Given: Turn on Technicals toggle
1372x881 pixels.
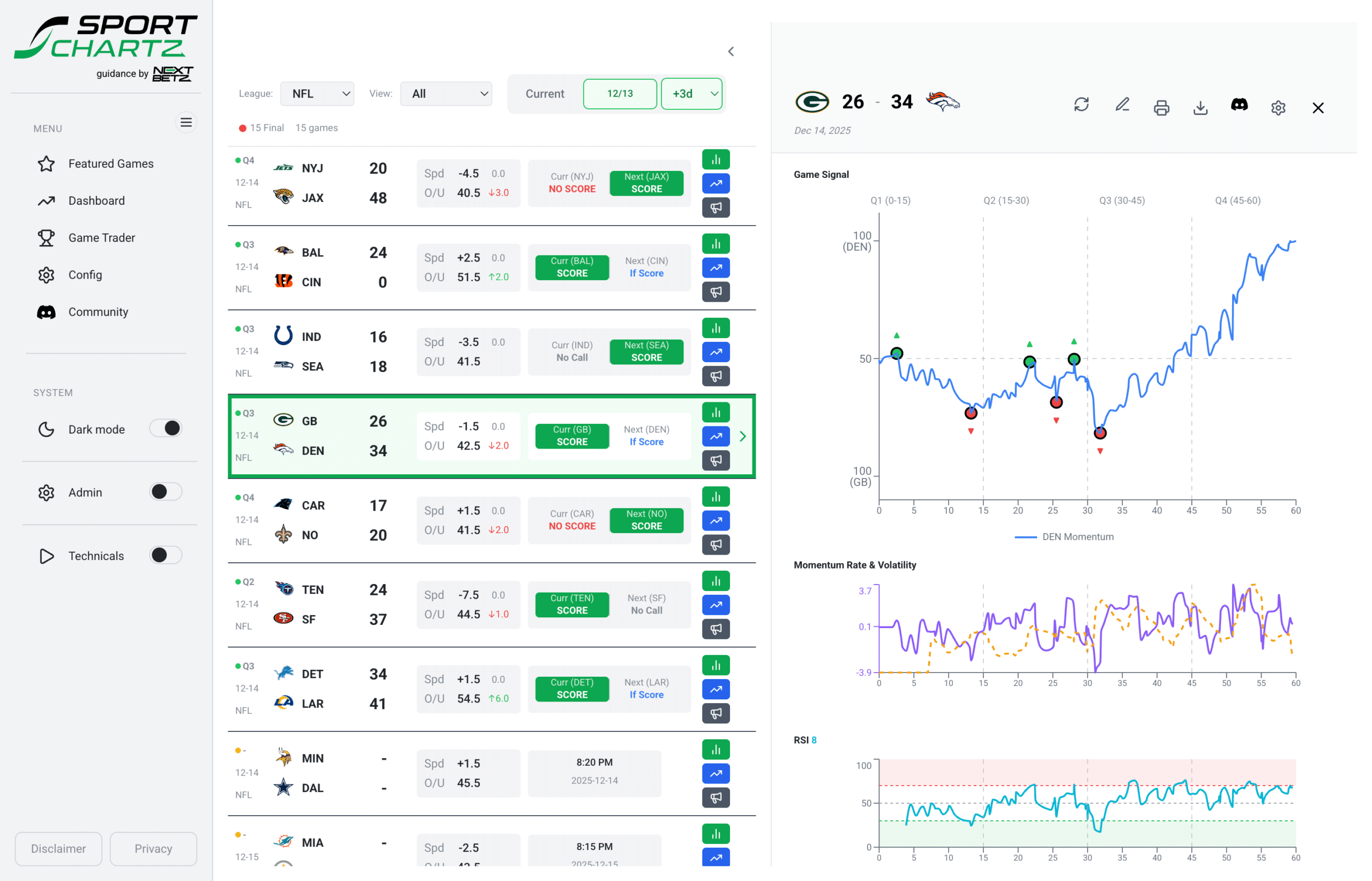Looking at the screenshot, I should click(x=166, y=556).
